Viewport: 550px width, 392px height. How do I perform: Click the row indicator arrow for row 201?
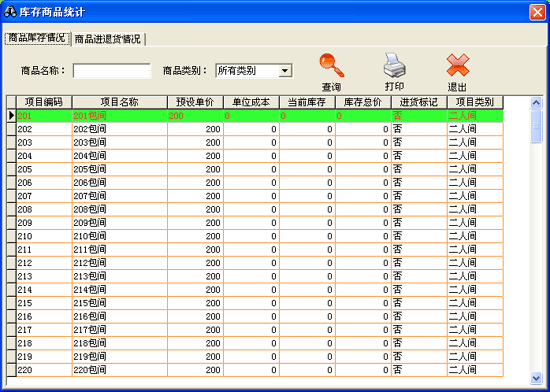[x=12, y=116]
